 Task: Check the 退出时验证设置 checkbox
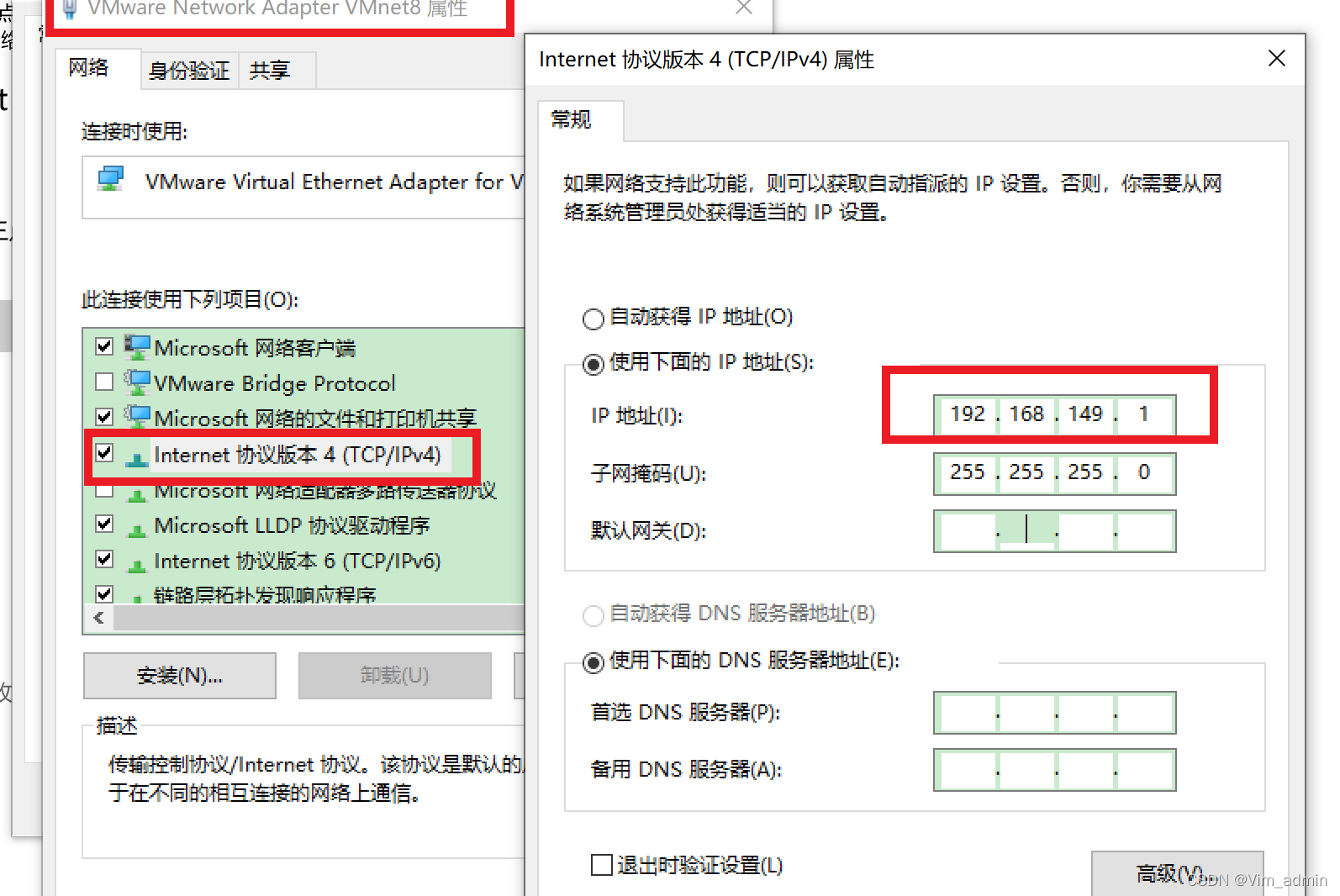[x=601, y=865]
